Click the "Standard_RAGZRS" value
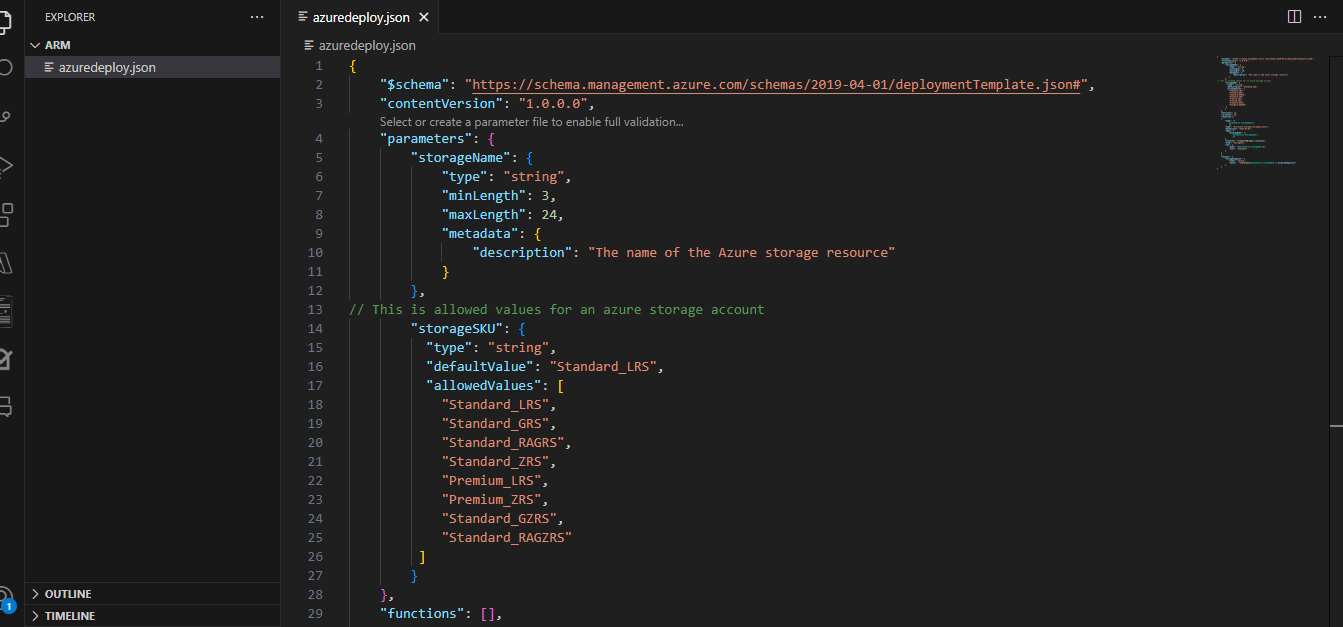Screen dimensions: 1343x627 click(x=506, y=538)
